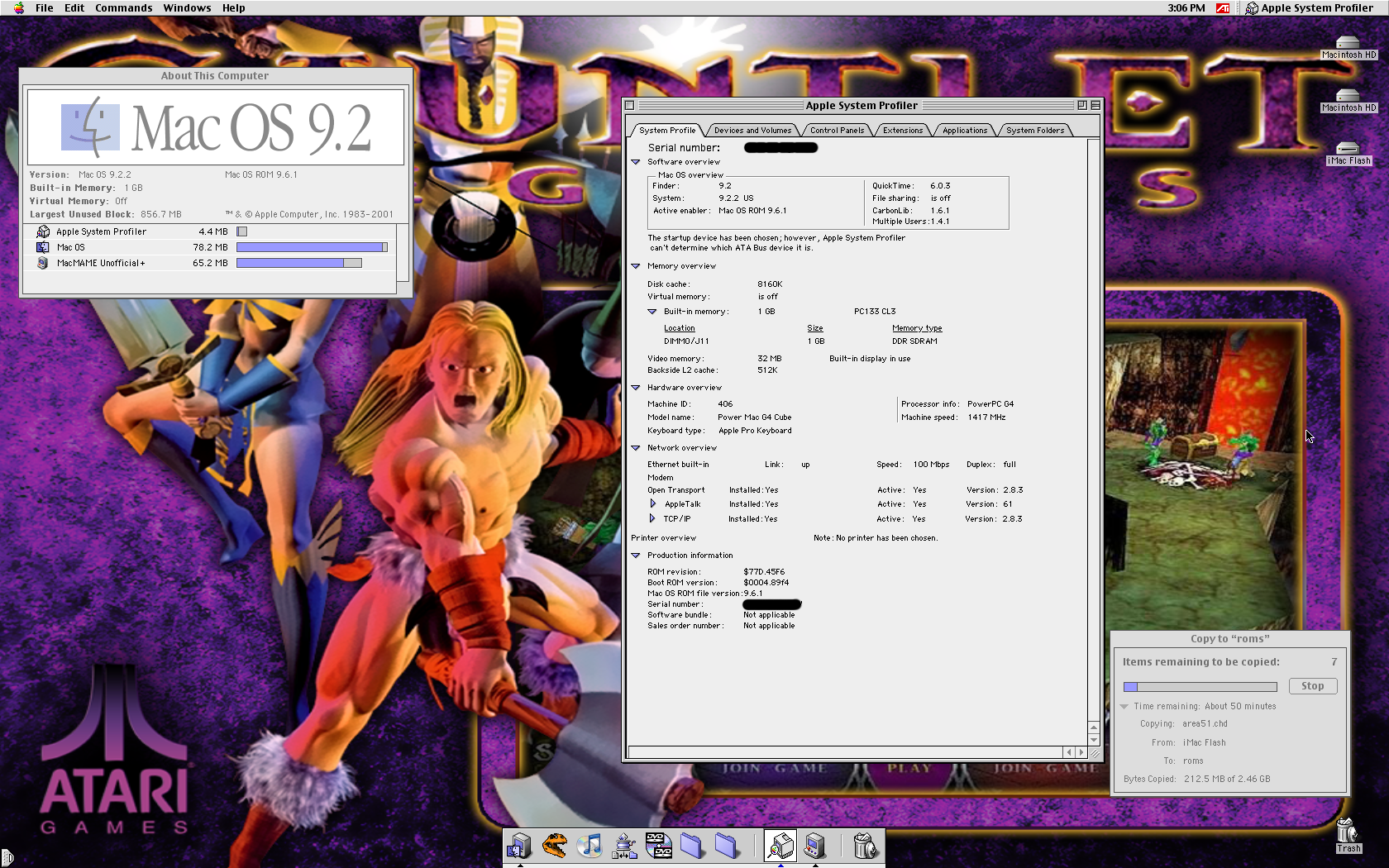Click vertical scrollbar up arrow in Profiler

1094,727
